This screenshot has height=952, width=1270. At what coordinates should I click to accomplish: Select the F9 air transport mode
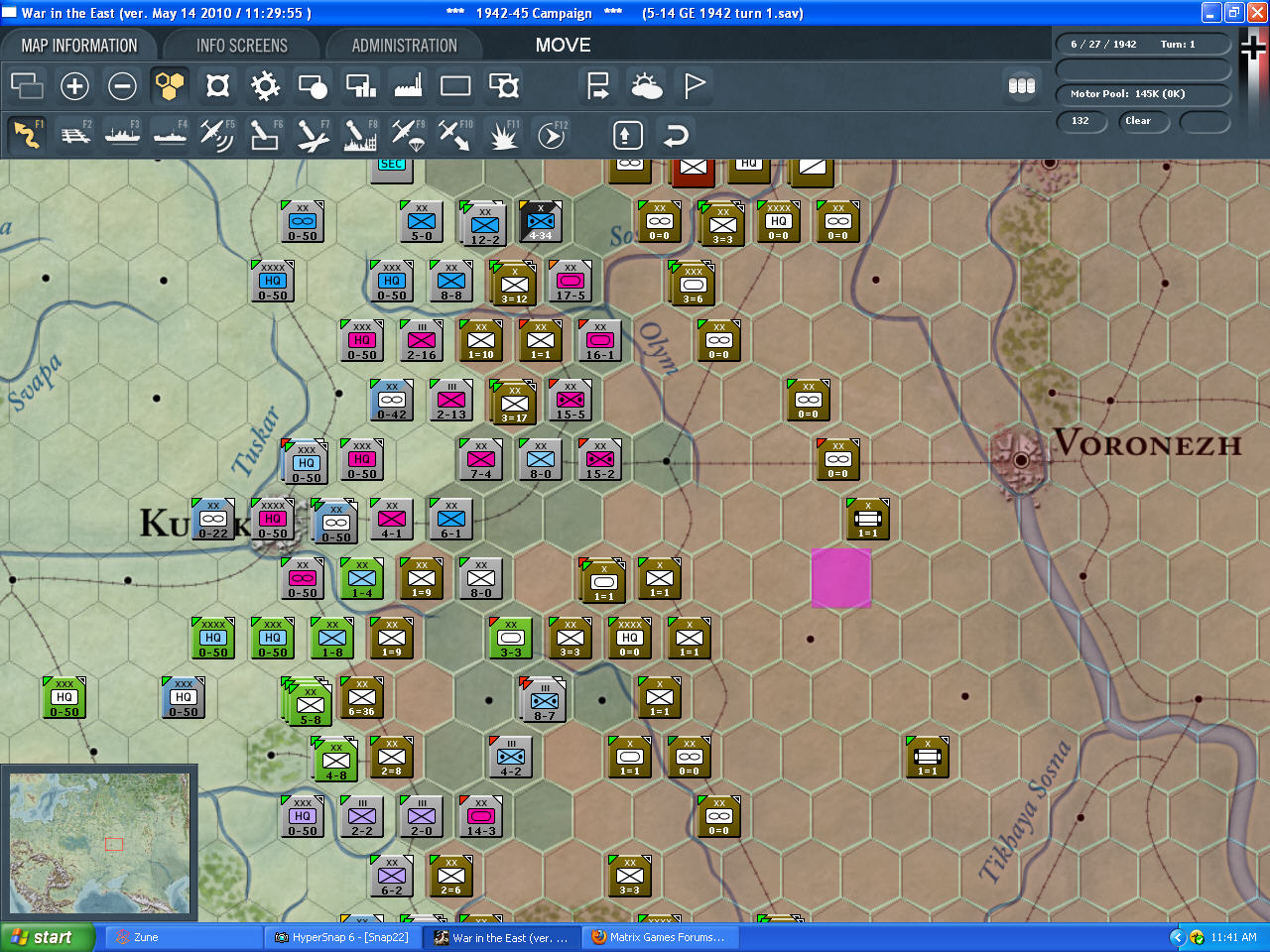tap(408, 135)
